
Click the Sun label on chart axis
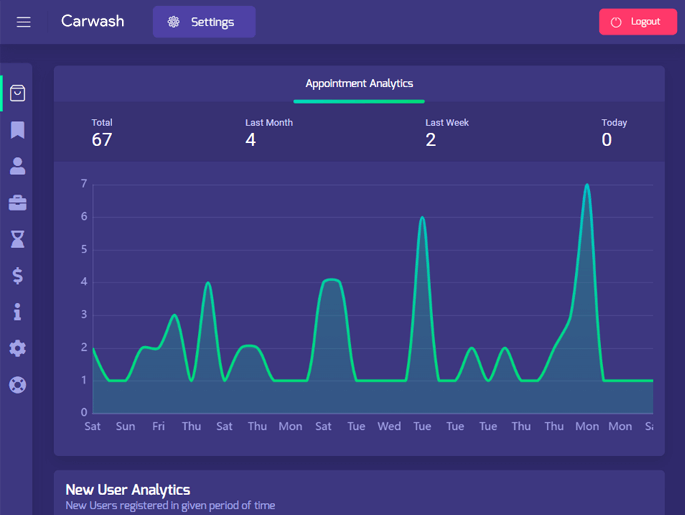[125, 426]
